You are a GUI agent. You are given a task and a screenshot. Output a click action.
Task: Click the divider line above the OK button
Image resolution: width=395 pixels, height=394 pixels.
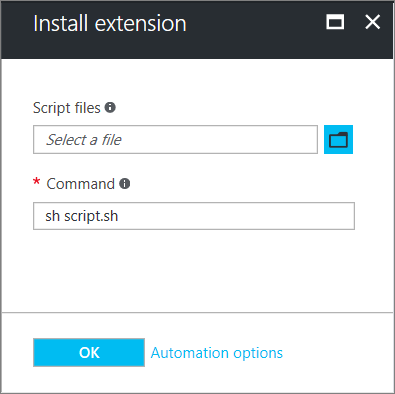coord(197,312)
